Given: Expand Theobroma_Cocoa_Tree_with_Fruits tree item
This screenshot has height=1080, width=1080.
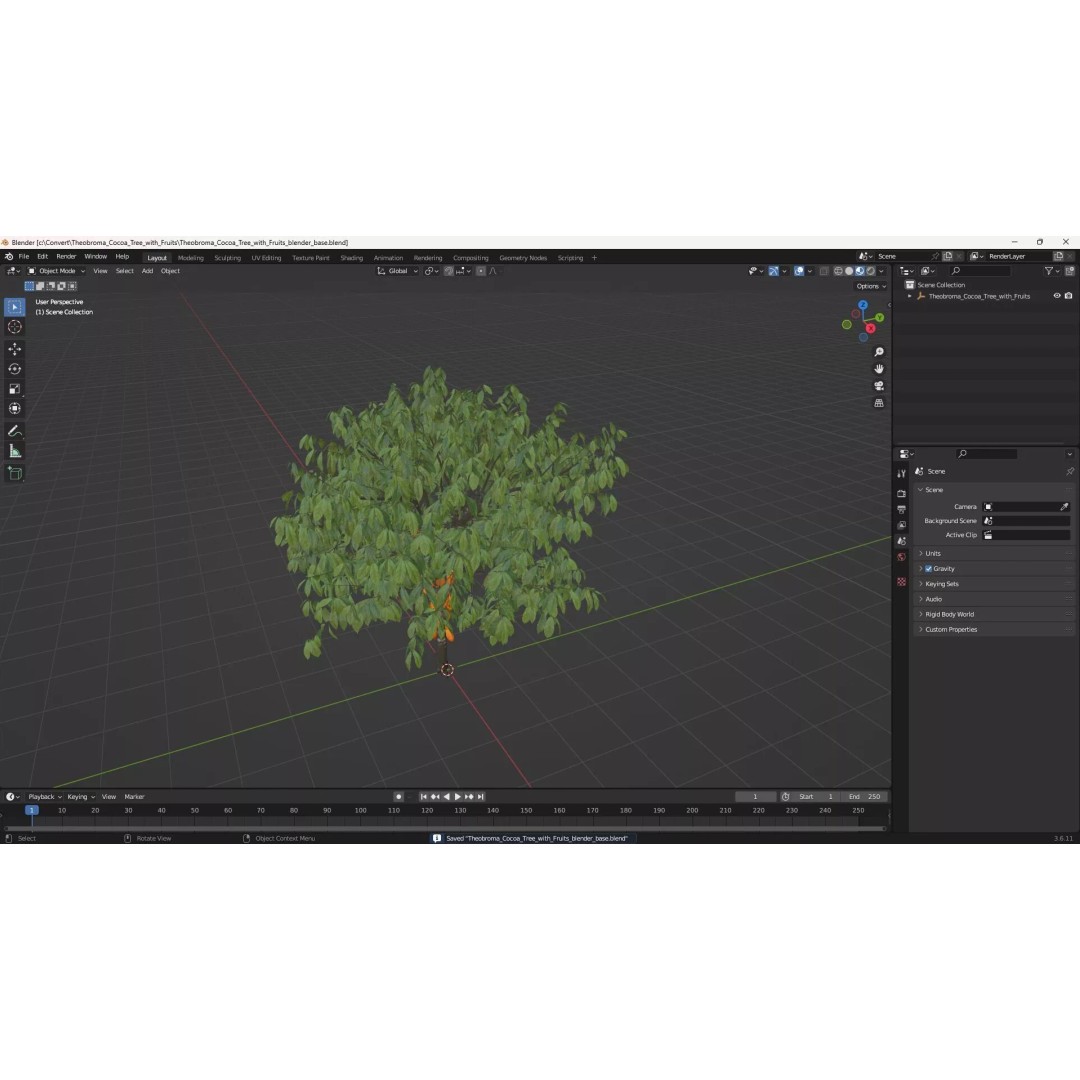Looking at the screenshot, I should tap(910, 296).
